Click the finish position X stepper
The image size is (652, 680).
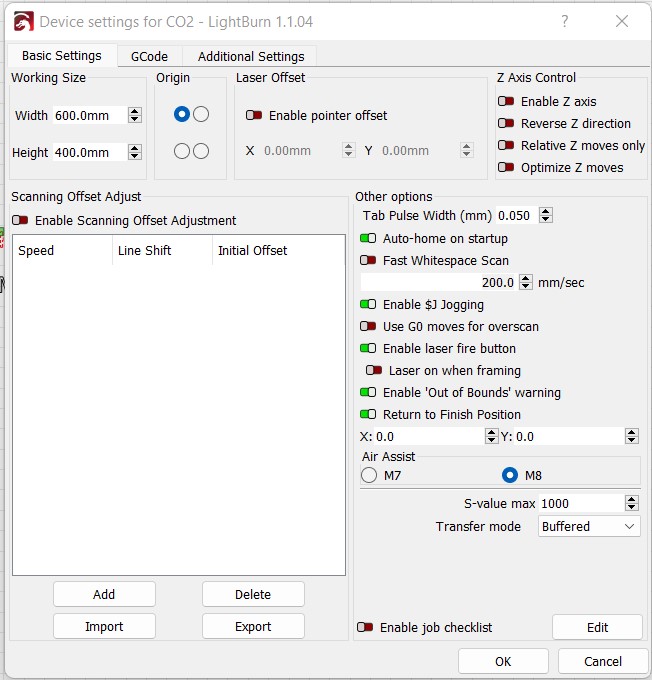[491, 436]
